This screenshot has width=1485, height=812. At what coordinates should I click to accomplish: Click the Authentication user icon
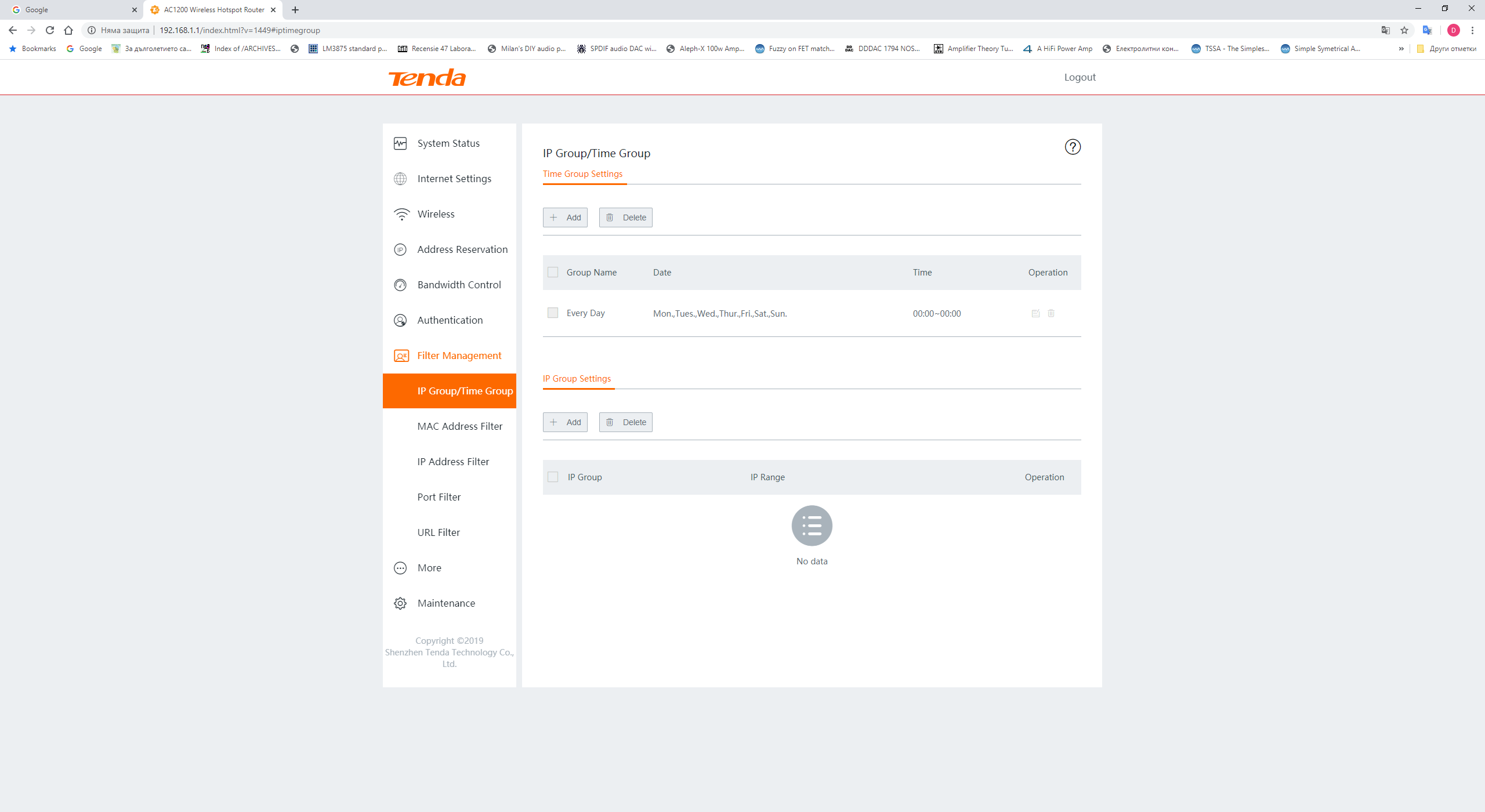[400, 320]
